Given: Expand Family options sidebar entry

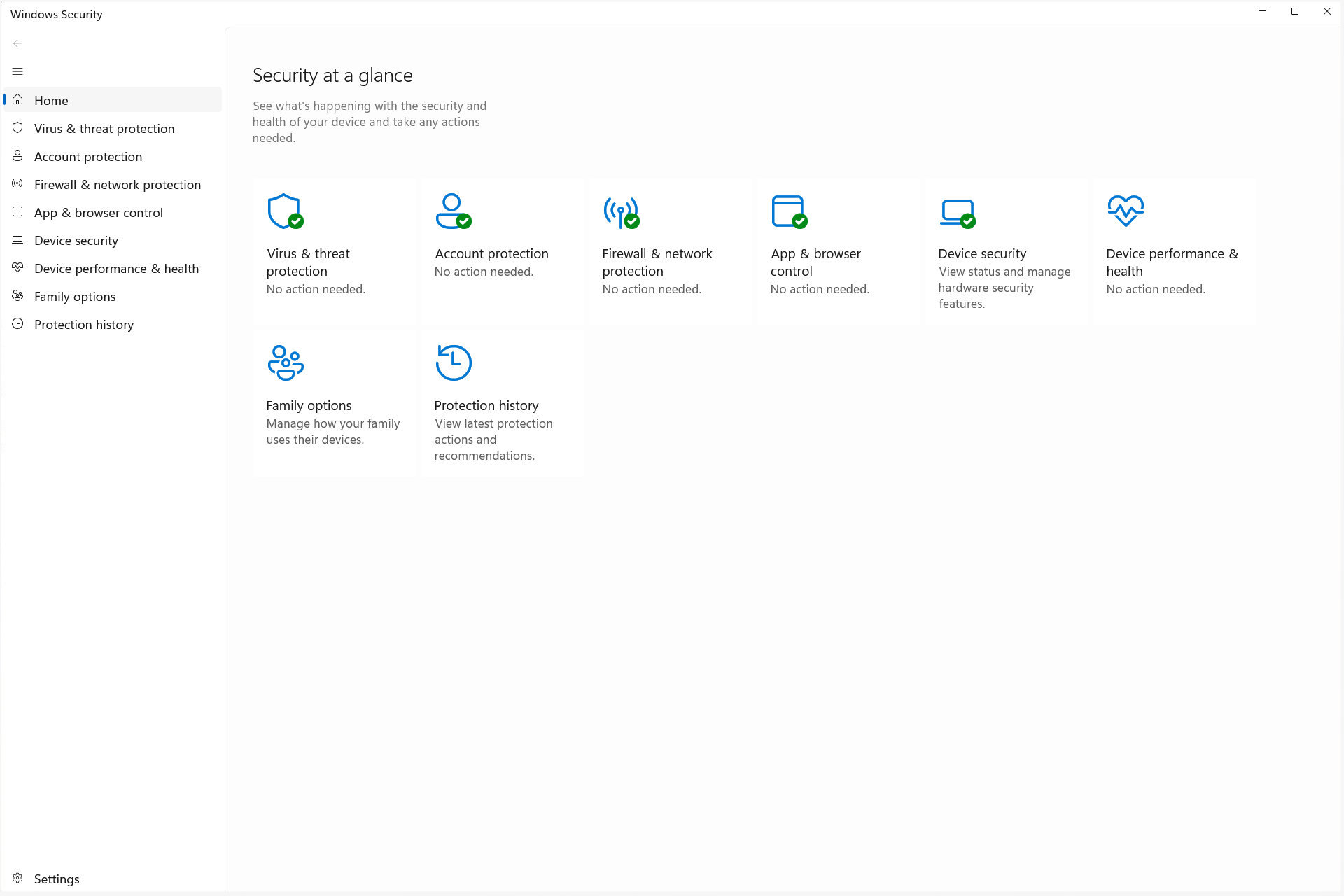Looking at the screenshot, I should click(75, 296).
